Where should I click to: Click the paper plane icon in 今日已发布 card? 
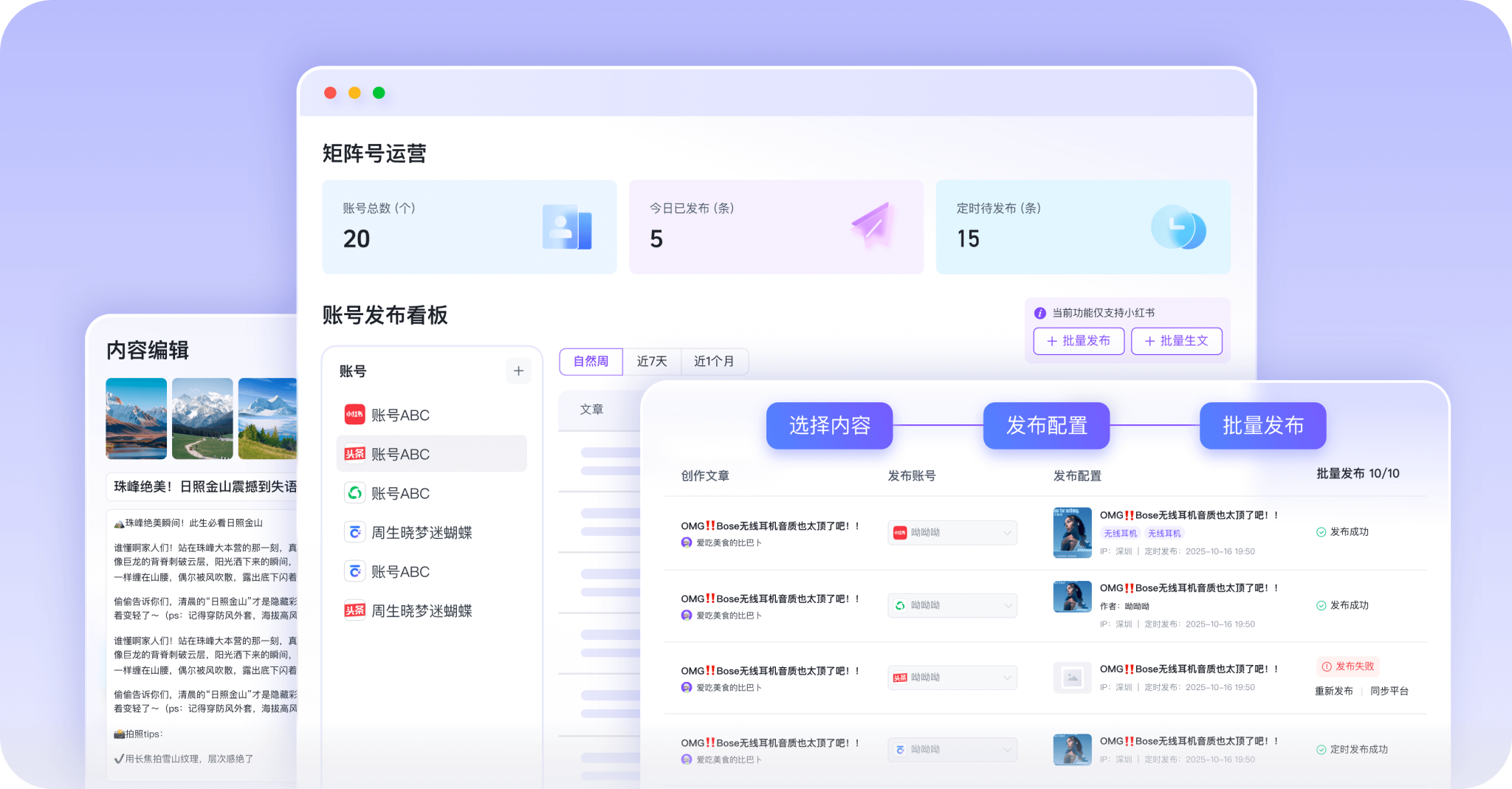tap(872, 226)
